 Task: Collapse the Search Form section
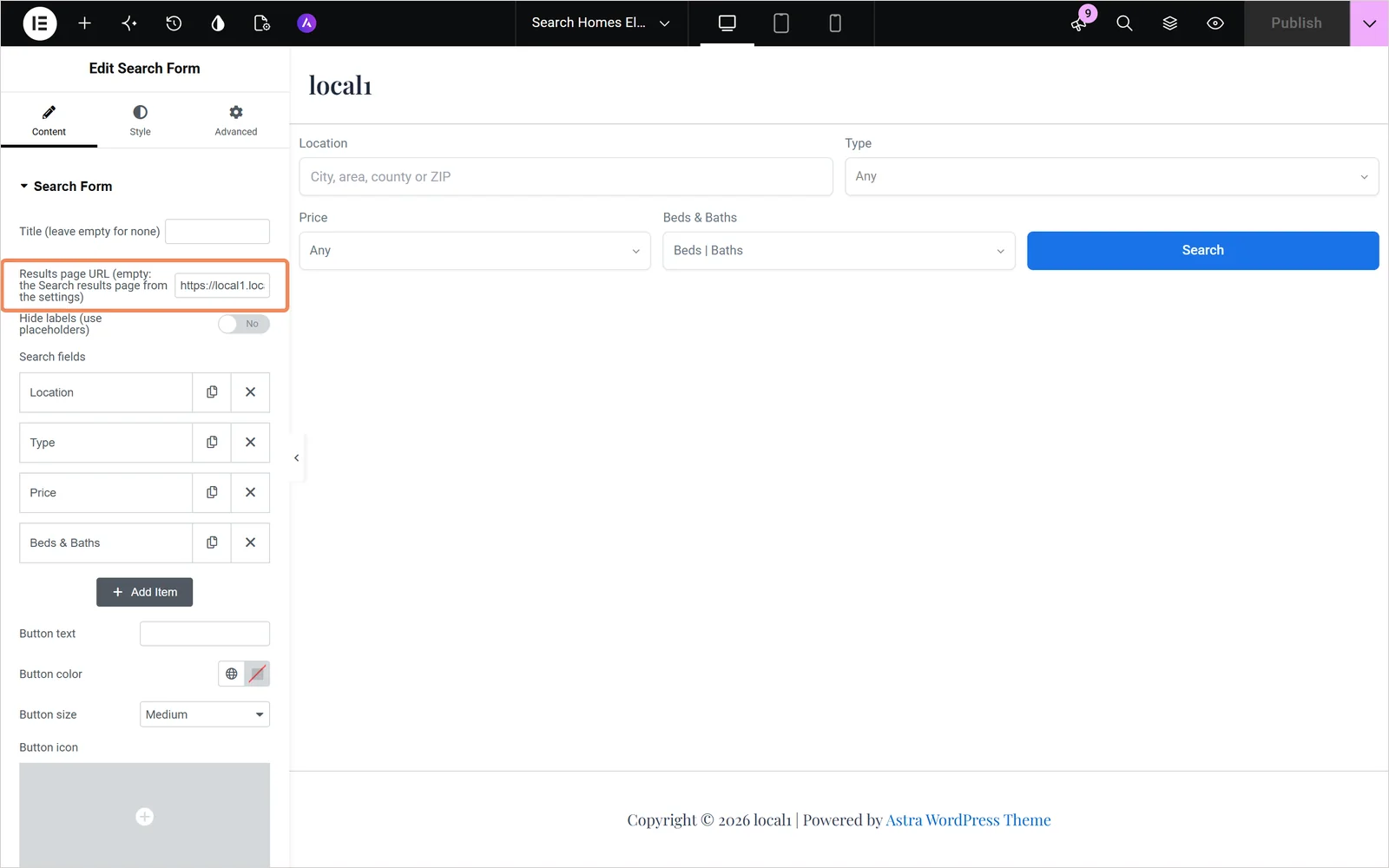click(66, 187)
